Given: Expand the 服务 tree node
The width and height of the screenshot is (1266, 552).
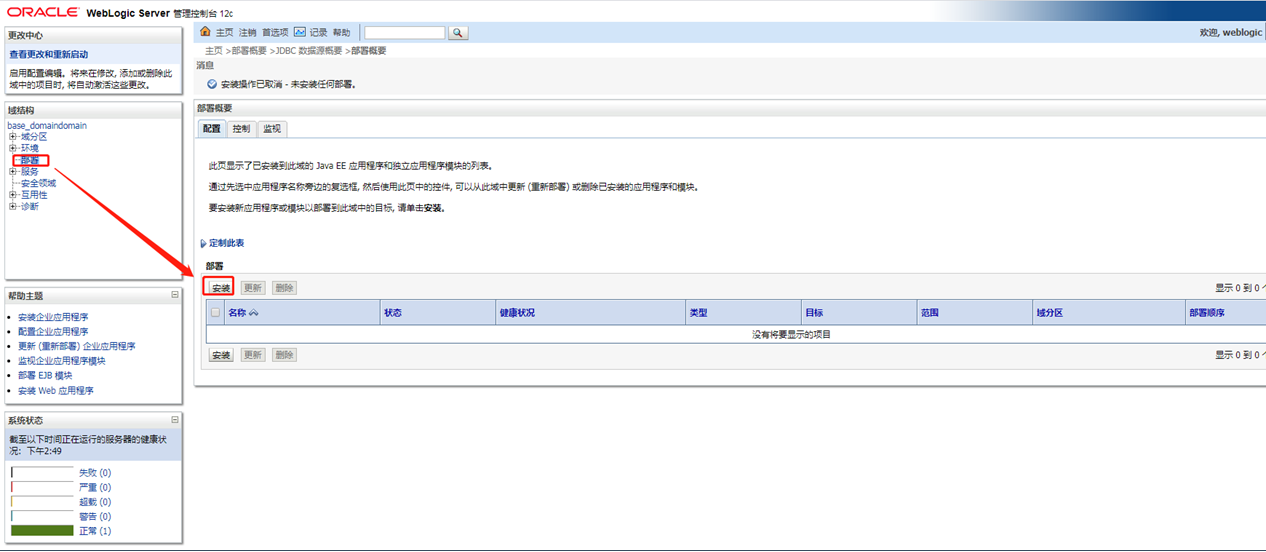Looking at the screenshot, I should click(13, 172).
